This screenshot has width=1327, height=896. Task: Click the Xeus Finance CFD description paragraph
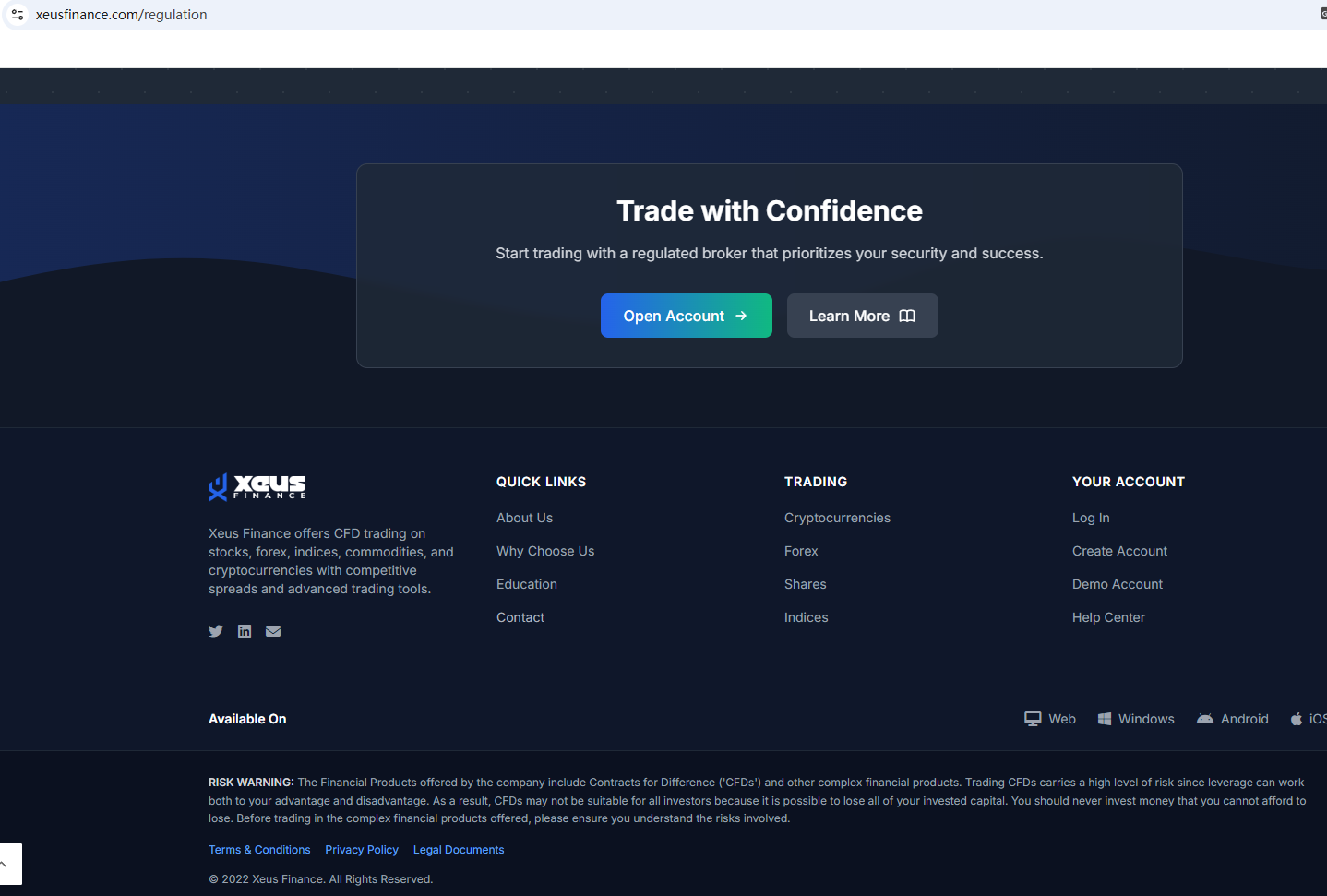331,561
